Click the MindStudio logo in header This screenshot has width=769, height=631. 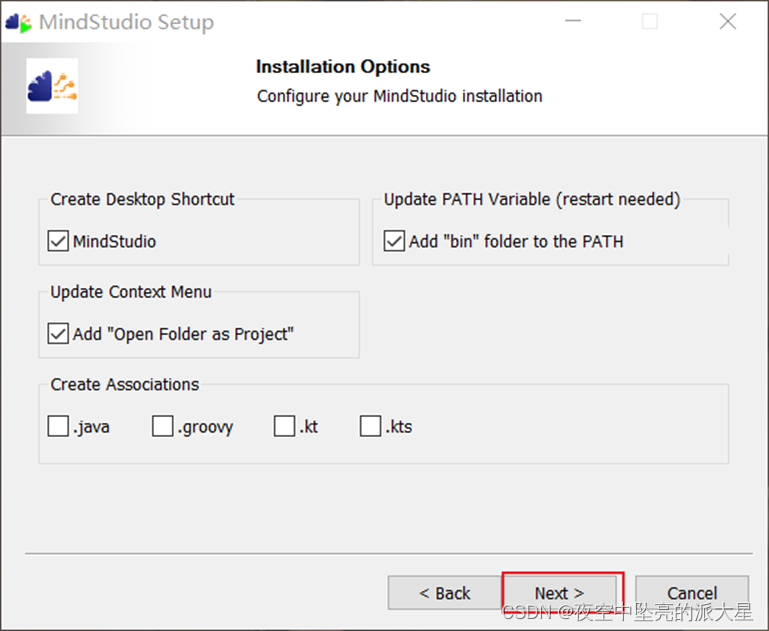click(x=52, y=86)
